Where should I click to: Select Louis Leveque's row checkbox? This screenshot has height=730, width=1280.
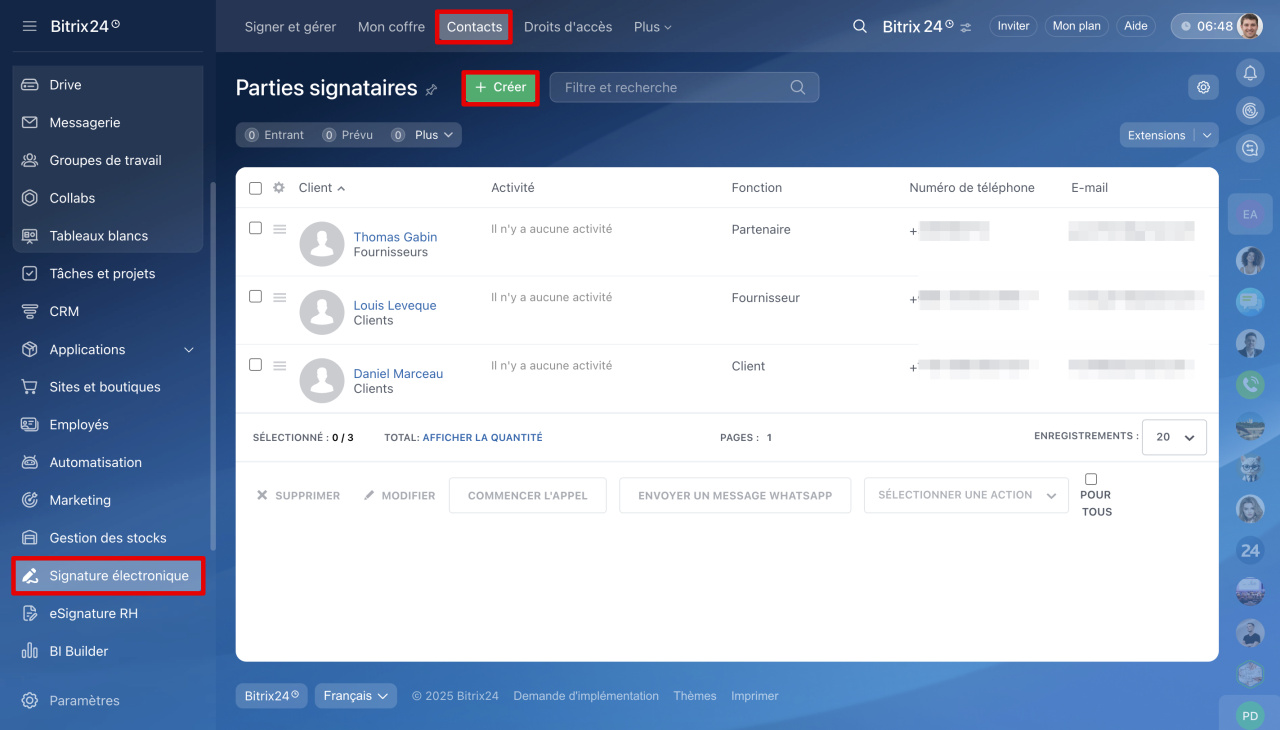coord(255,296)
